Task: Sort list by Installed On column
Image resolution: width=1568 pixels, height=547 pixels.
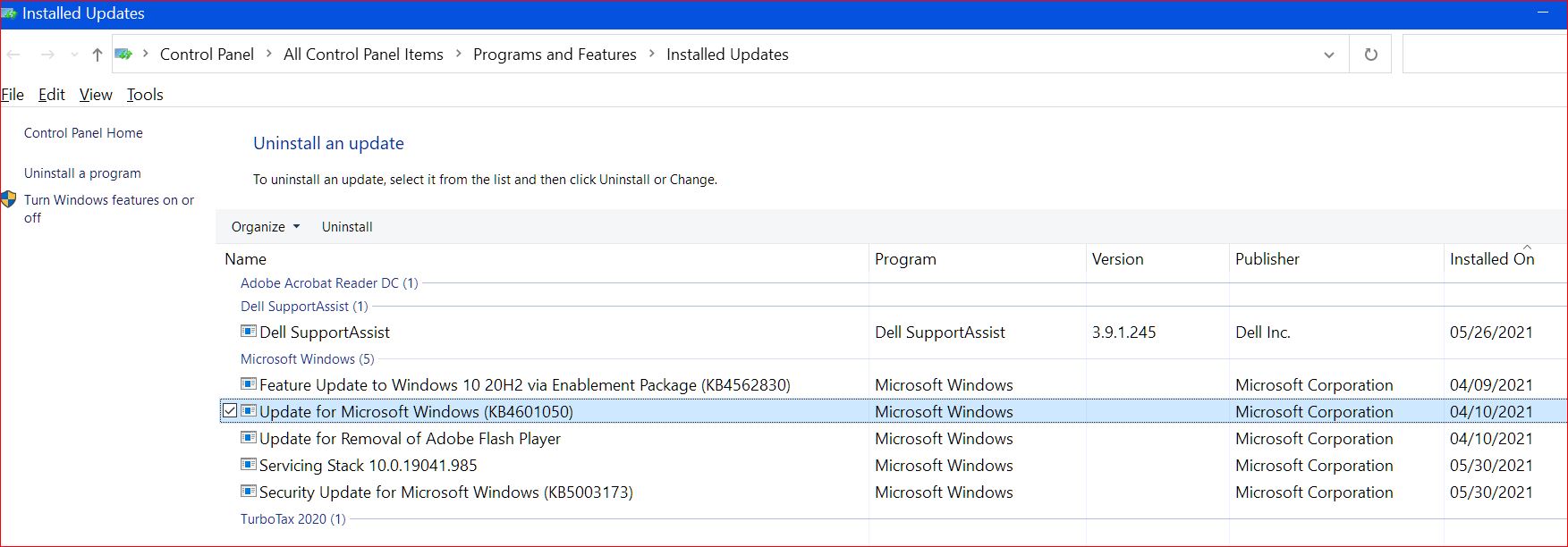Action: [x=1491, y=259]
